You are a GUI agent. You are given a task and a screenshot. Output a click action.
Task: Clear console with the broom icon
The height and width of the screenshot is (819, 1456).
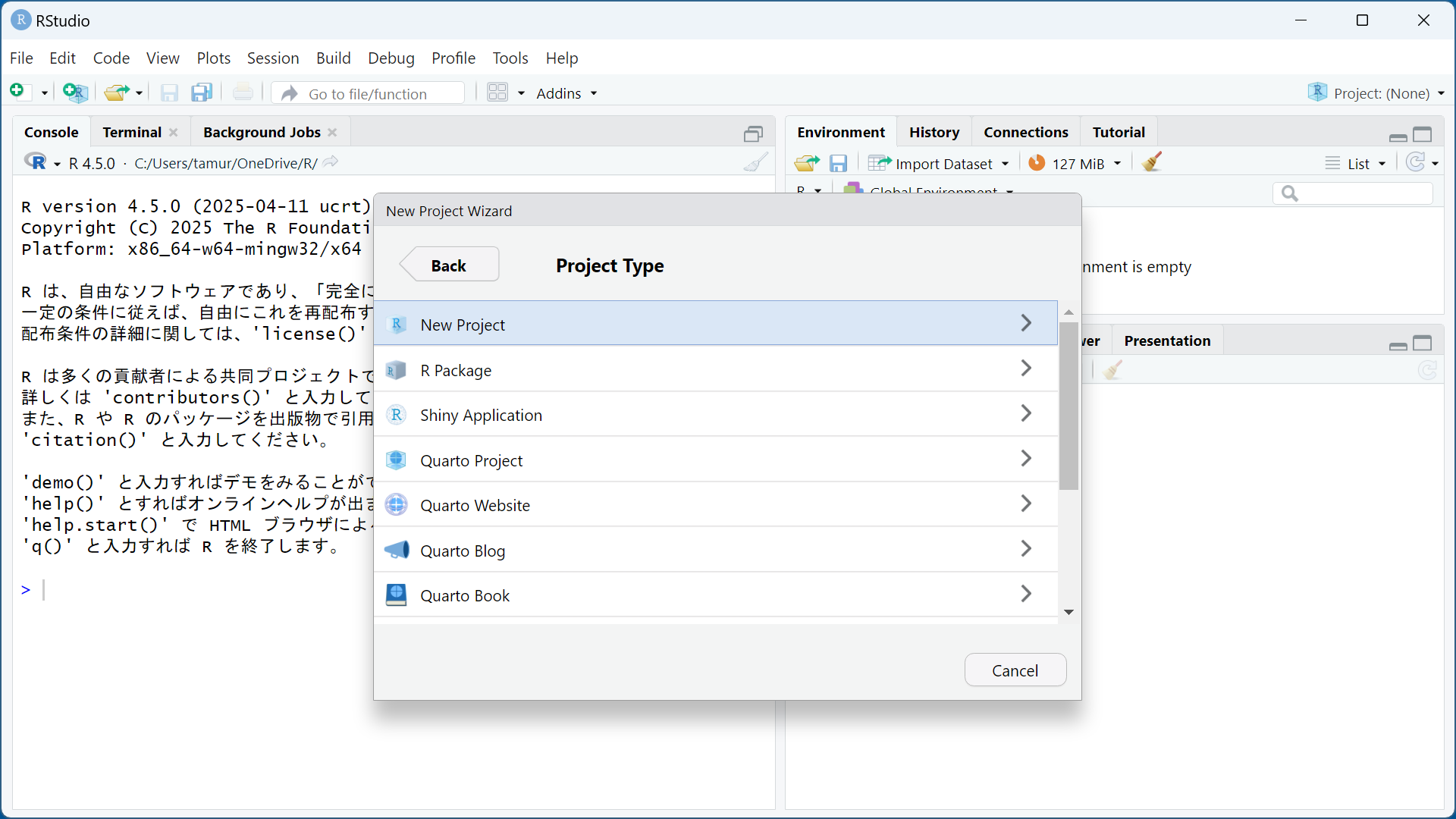tap(755, 162)
